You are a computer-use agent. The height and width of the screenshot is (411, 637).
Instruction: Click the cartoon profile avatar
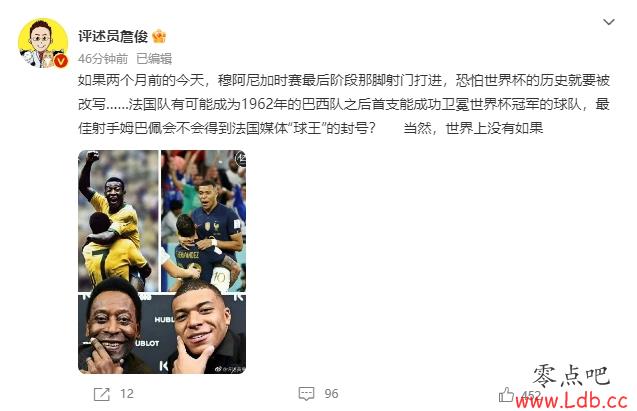43,43
